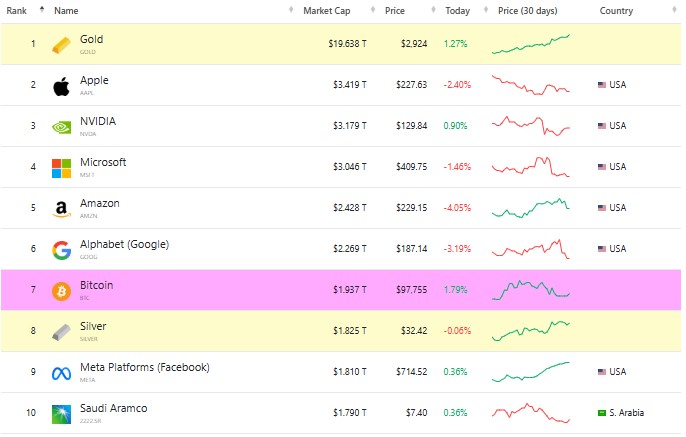
Task: Sort table by Price column
Action: 395,10
